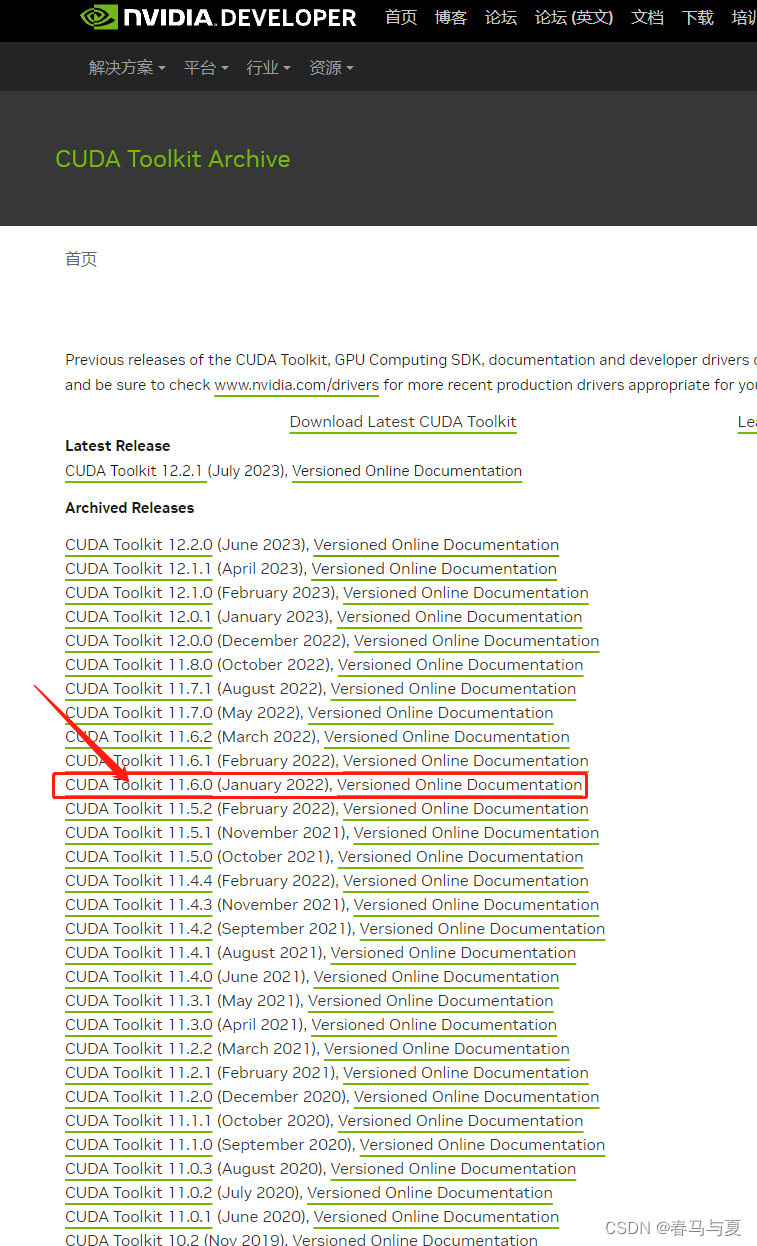Open CUDA Toolkit 12.1.0 link
Viewport: 757px width, 1246px height.
[139, 593]
